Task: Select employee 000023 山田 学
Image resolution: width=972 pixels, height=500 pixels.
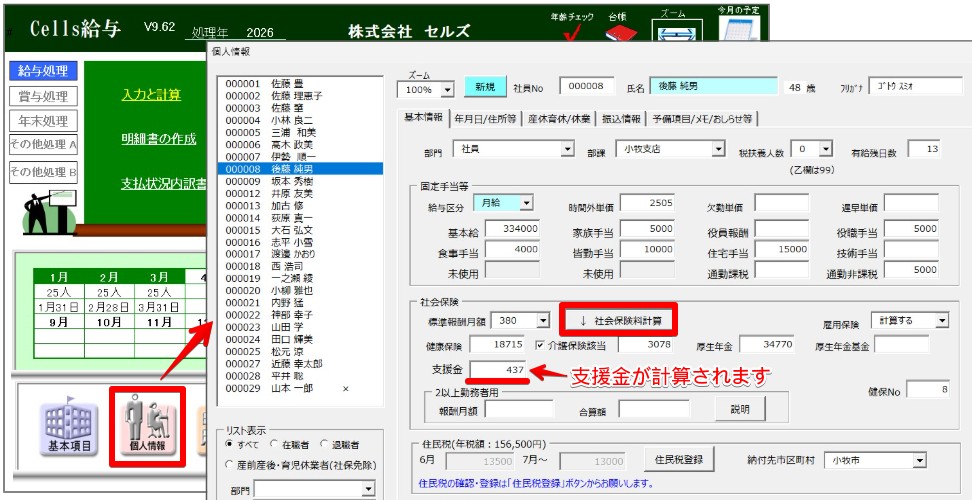Action: click(300, 327)
